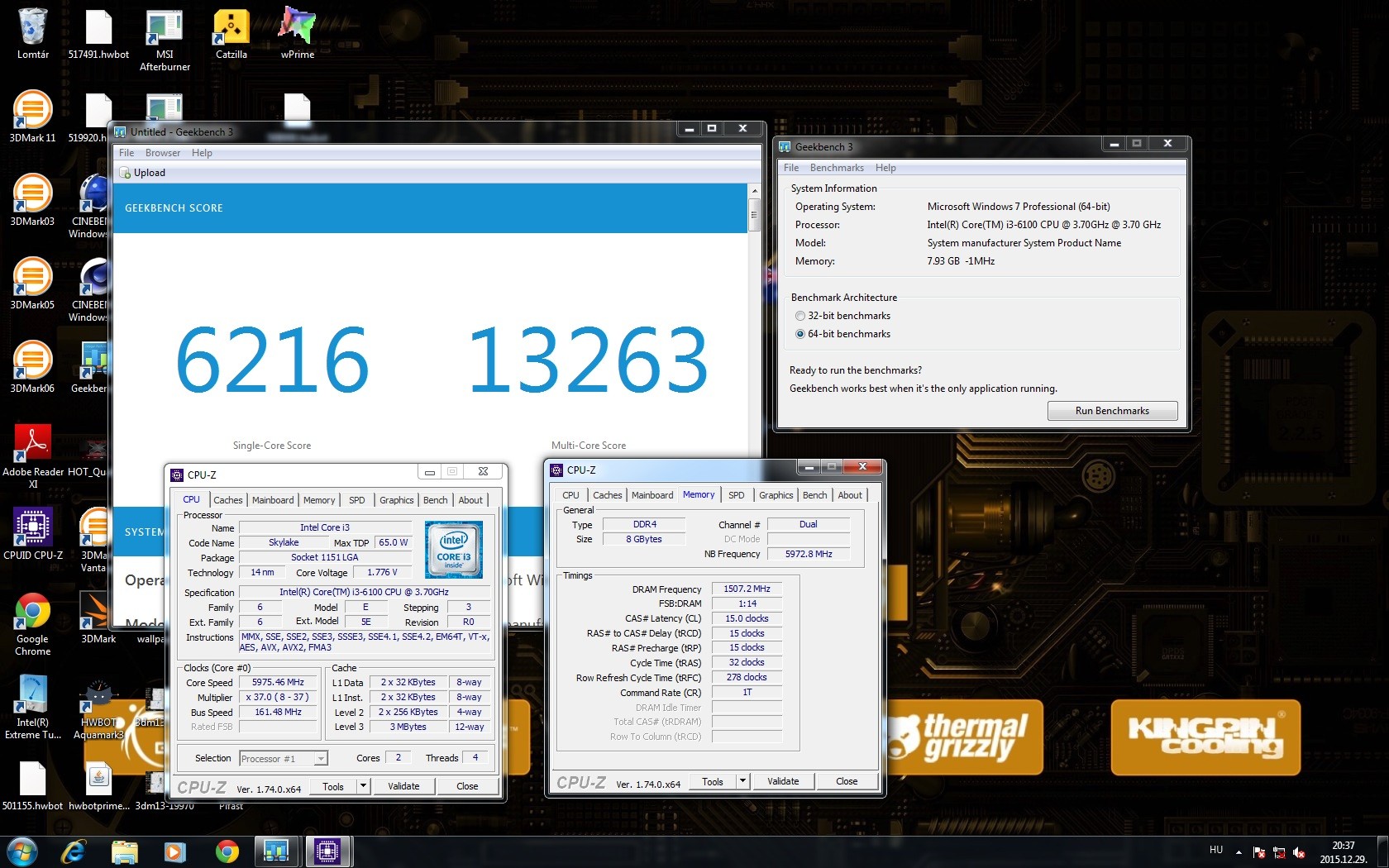This screenshot has width=1389, height=868.
Task: Select the 3DMark03 desktop shortcut
Action: click(x=33, y=199)
